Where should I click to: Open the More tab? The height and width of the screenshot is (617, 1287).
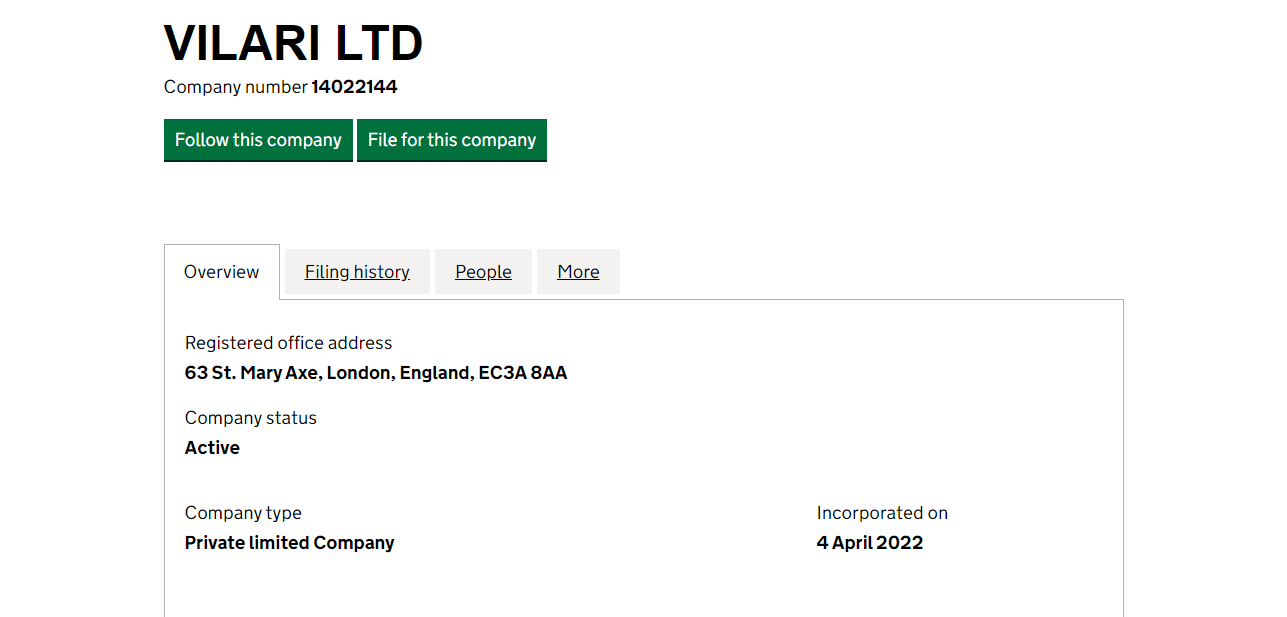click(578, 272)
